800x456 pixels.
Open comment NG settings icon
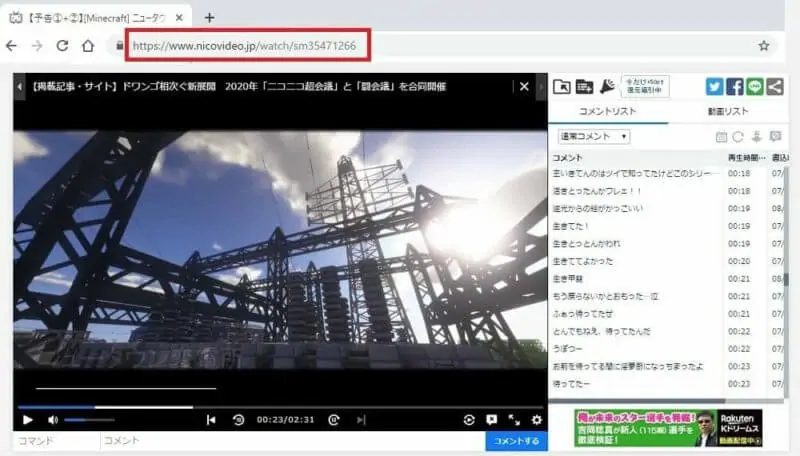[776, 137]
